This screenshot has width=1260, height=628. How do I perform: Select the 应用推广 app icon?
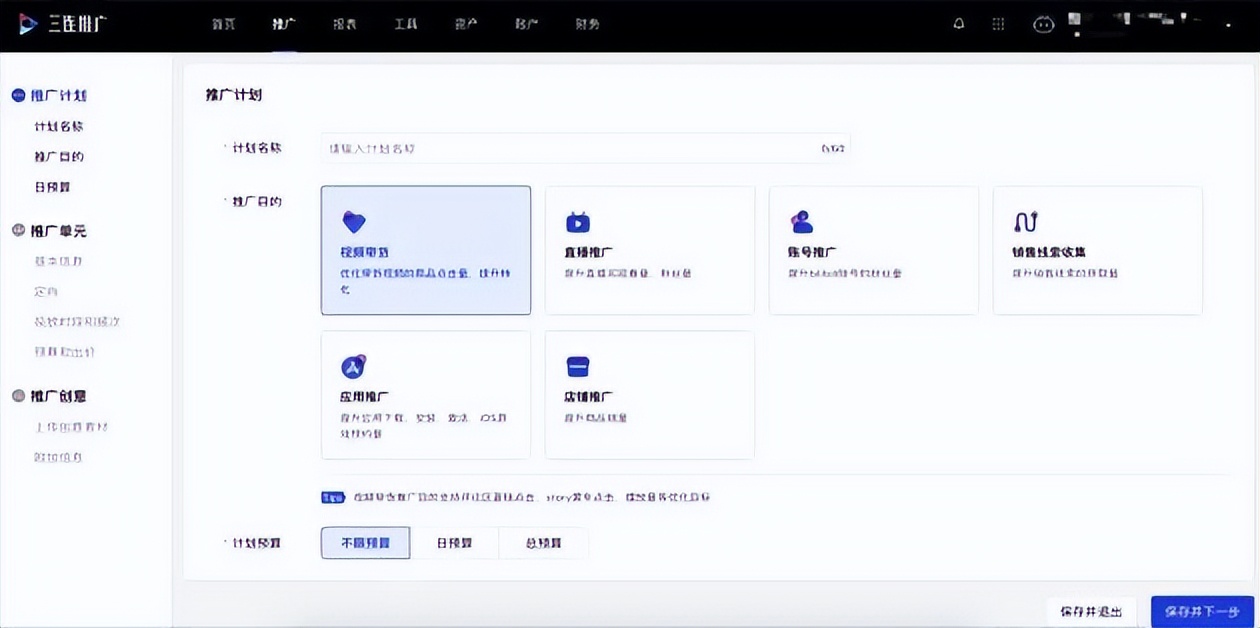(x=353, y=366)
